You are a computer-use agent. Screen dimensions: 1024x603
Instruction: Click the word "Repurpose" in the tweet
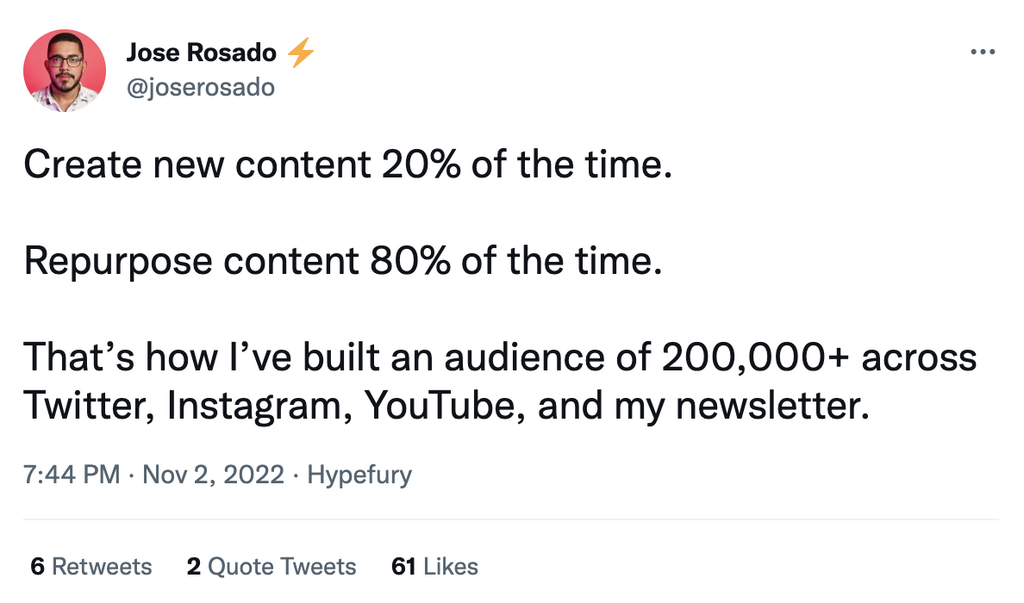pos(118,261)
